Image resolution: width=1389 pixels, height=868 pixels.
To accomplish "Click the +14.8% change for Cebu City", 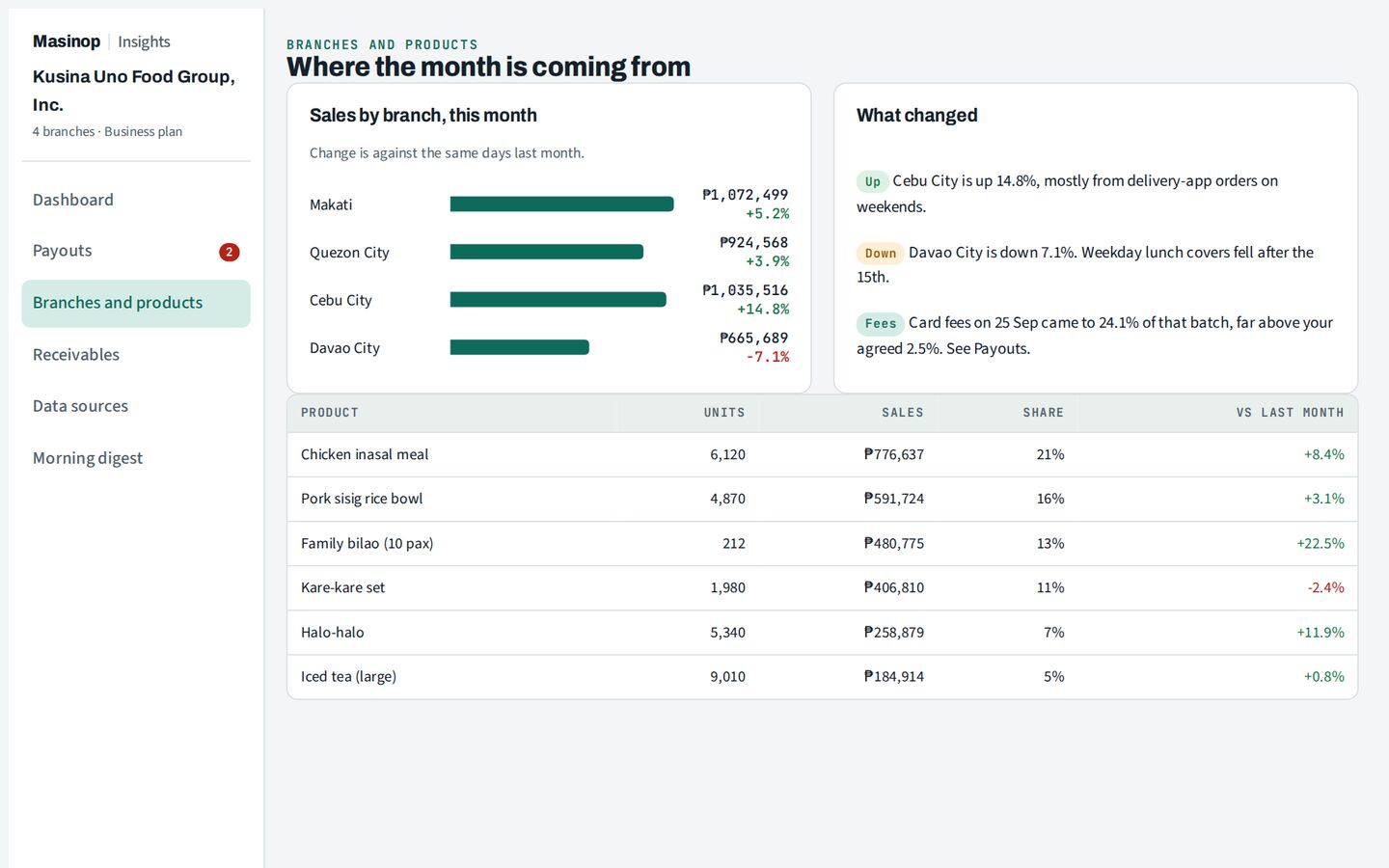I will [763, 310].
